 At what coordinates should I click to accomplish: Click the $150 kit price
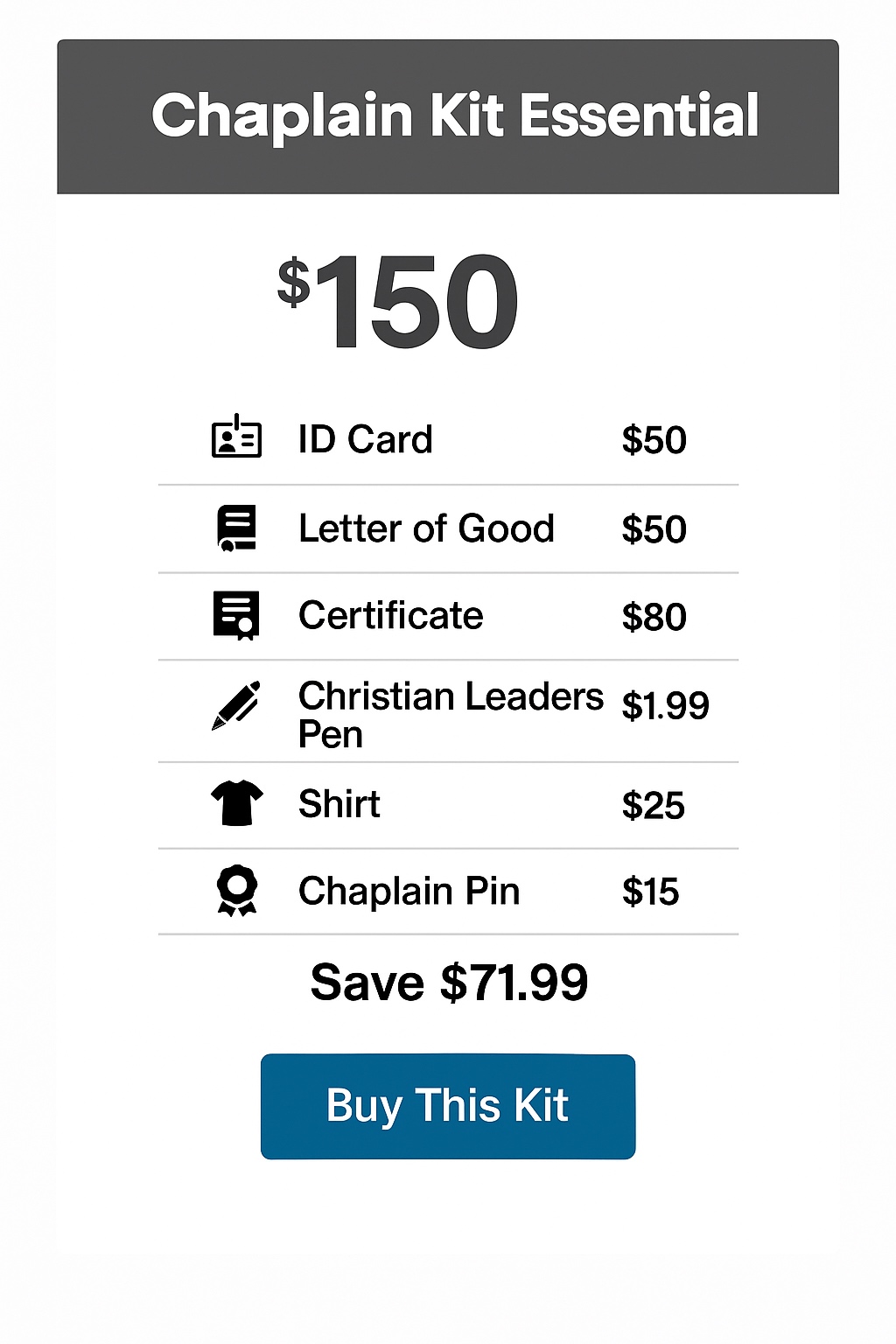(399, 303)
